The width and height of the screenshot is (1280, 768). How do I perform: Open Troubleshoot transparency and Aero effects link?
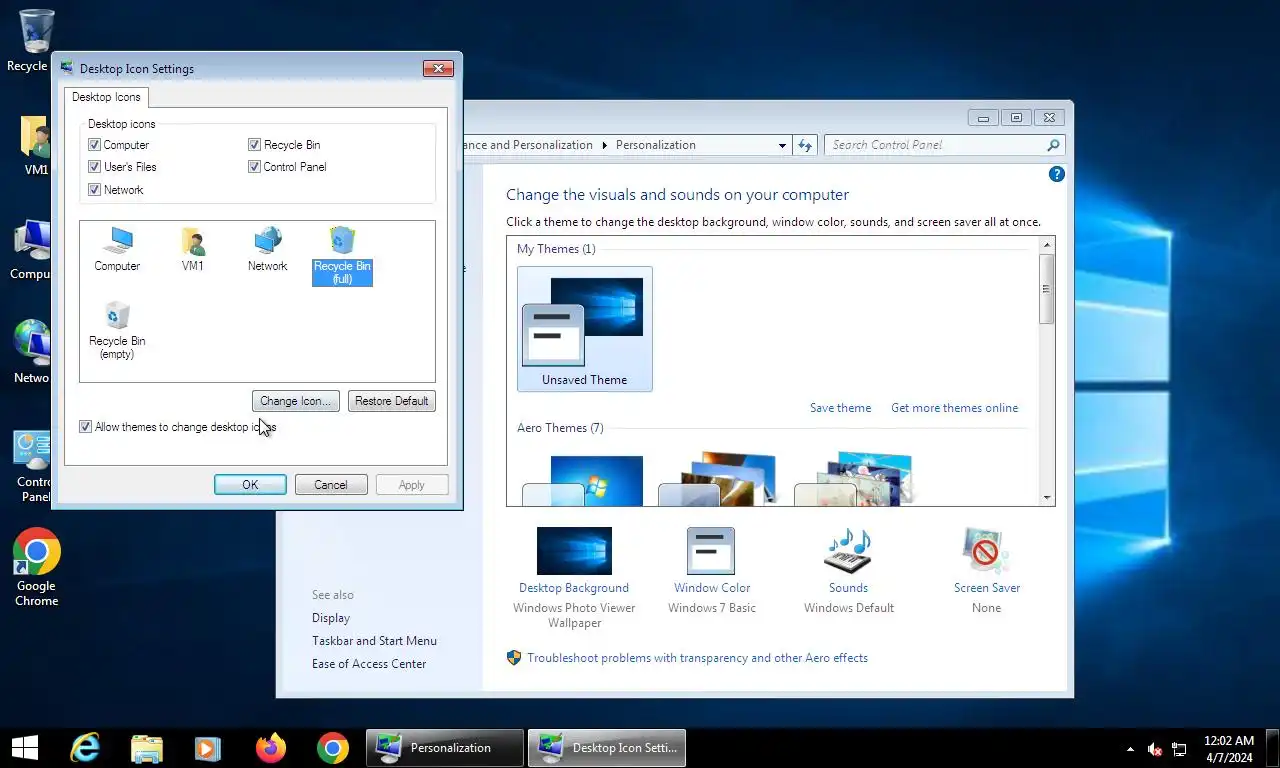(x=698, y=658)
